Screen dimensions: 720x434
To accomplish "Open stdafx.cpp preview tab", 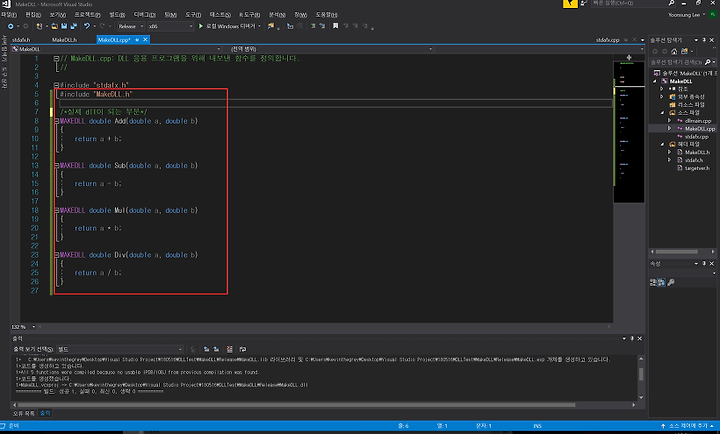I will click(x=607, y=40).
